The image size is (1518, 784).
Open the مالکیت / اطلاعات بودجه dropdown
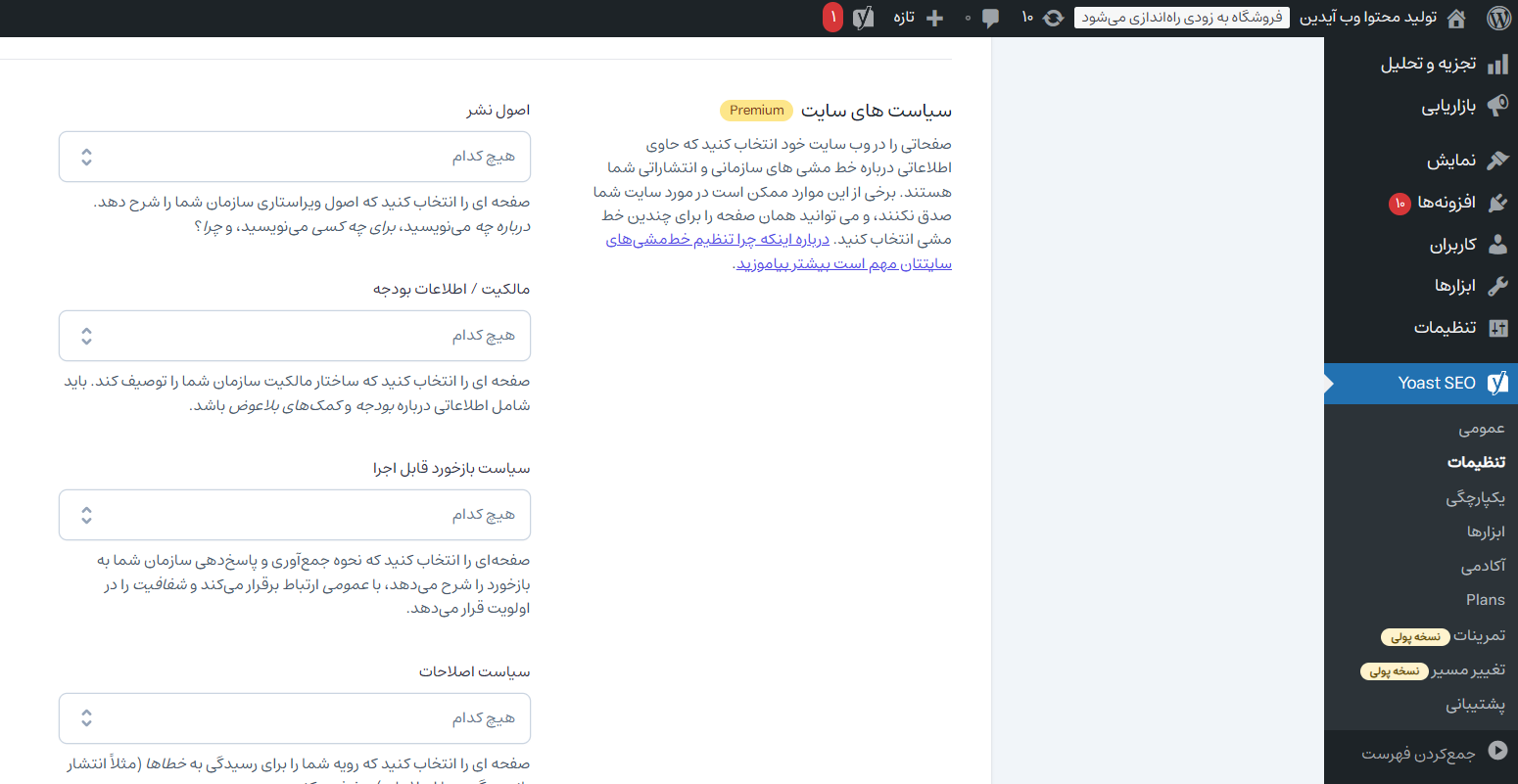[x=294, y=336]
